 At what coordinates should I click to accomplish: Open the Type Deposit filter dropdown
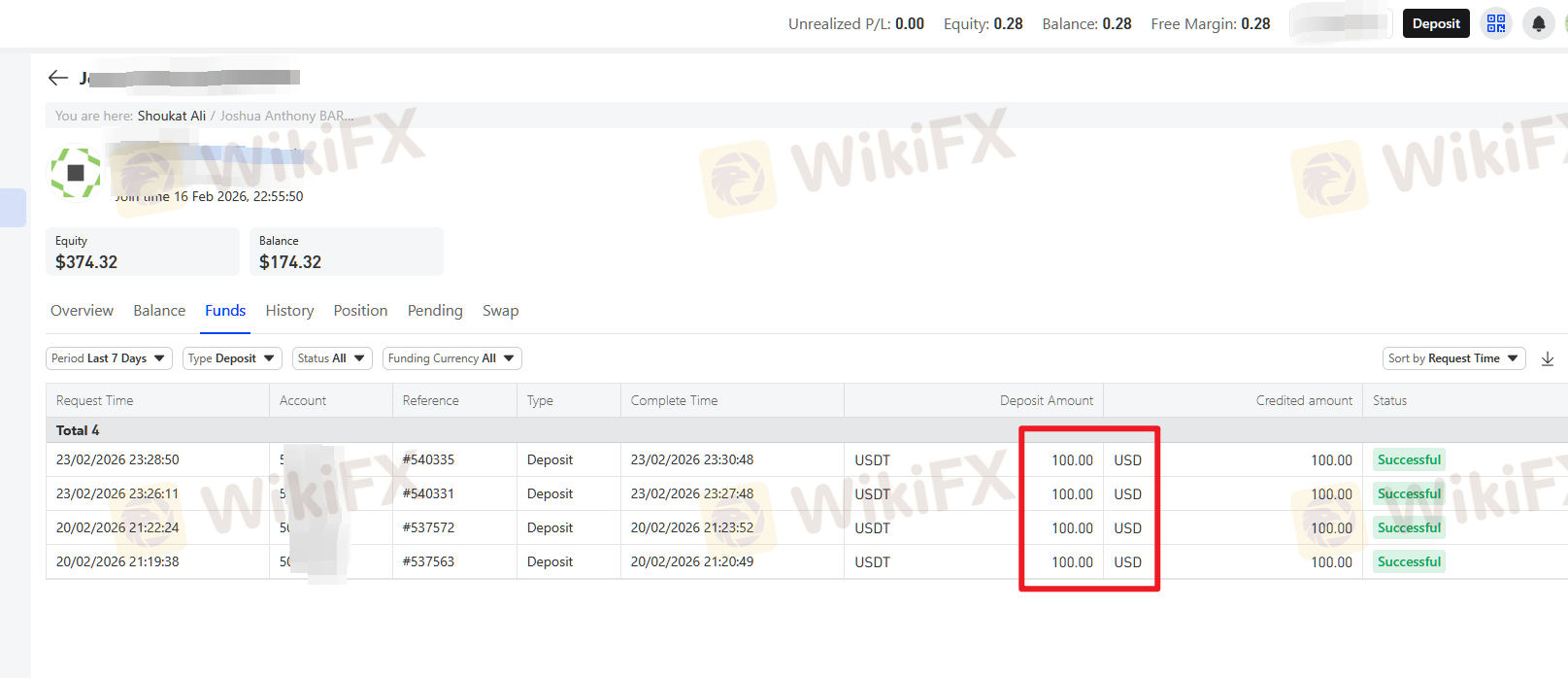232,358
